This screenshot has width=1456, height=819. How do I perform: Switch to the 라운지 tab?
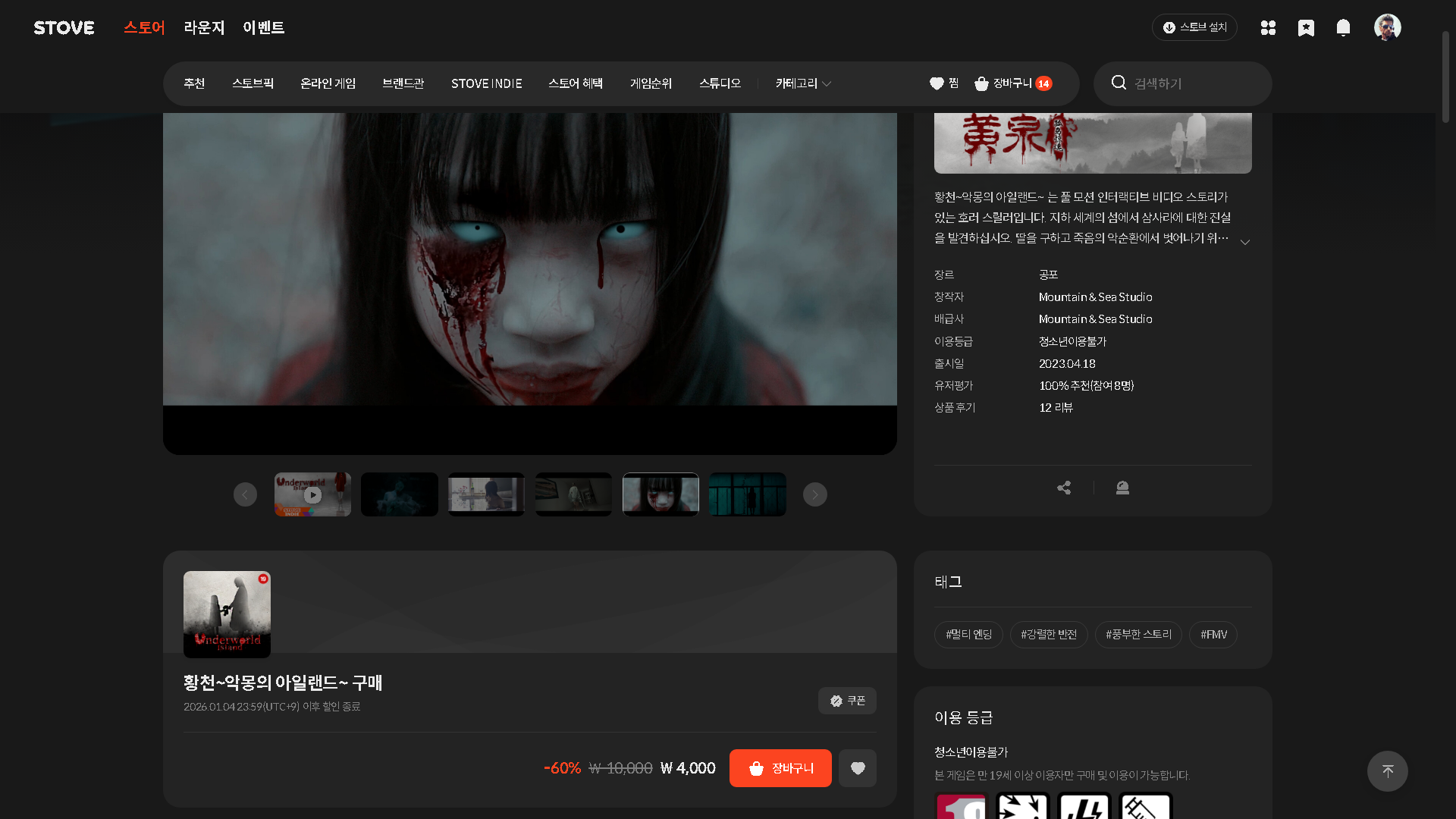tap(204, 28)
